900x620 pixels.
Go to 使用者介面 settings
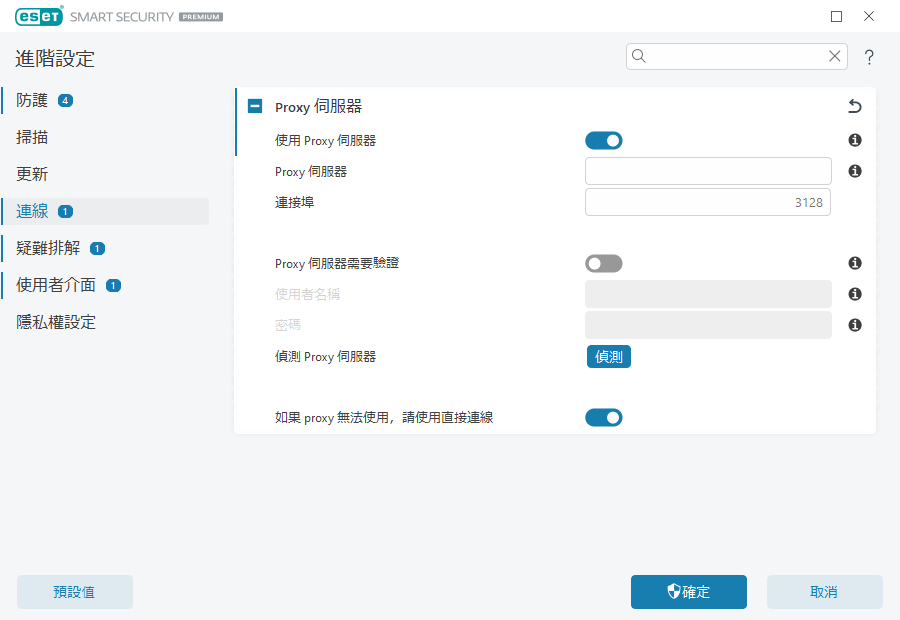[56, 285]
